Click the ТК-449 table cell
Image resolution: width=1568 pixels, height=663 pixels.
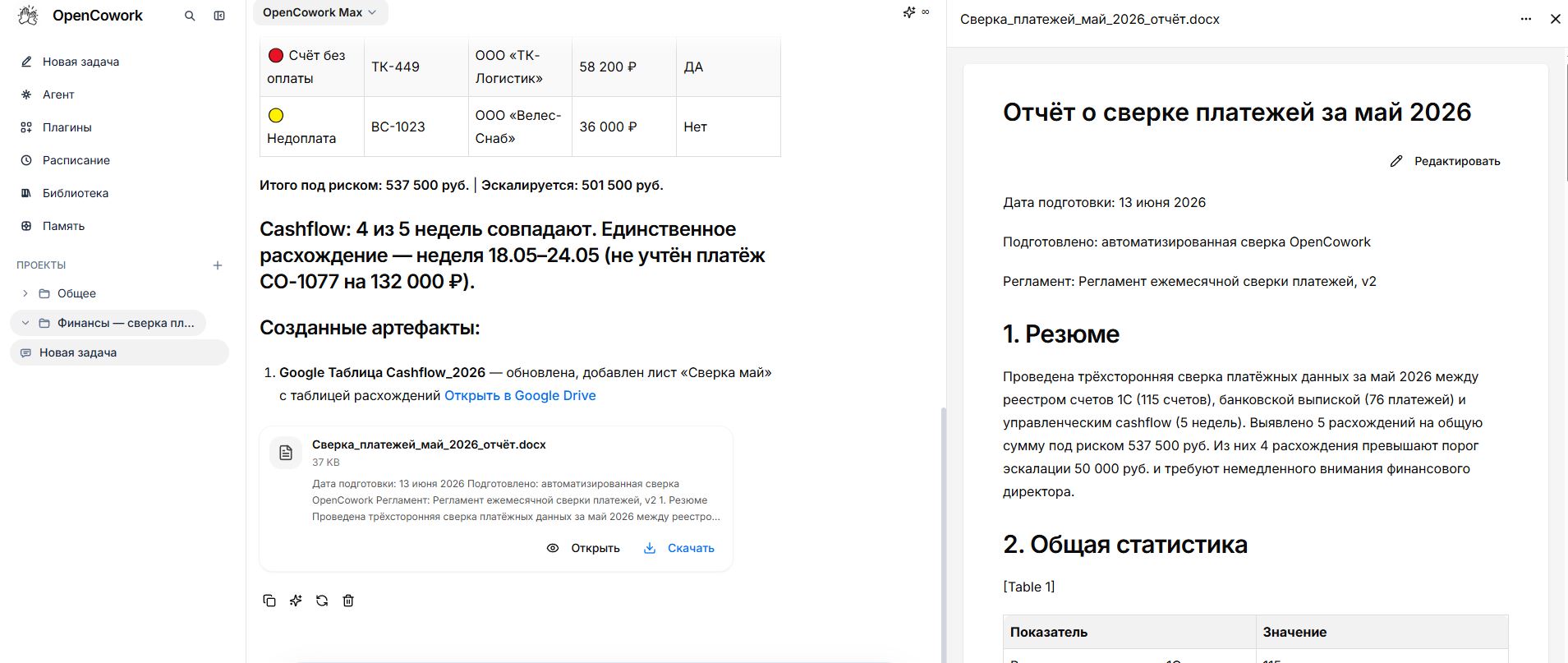[x=416, y=67]
